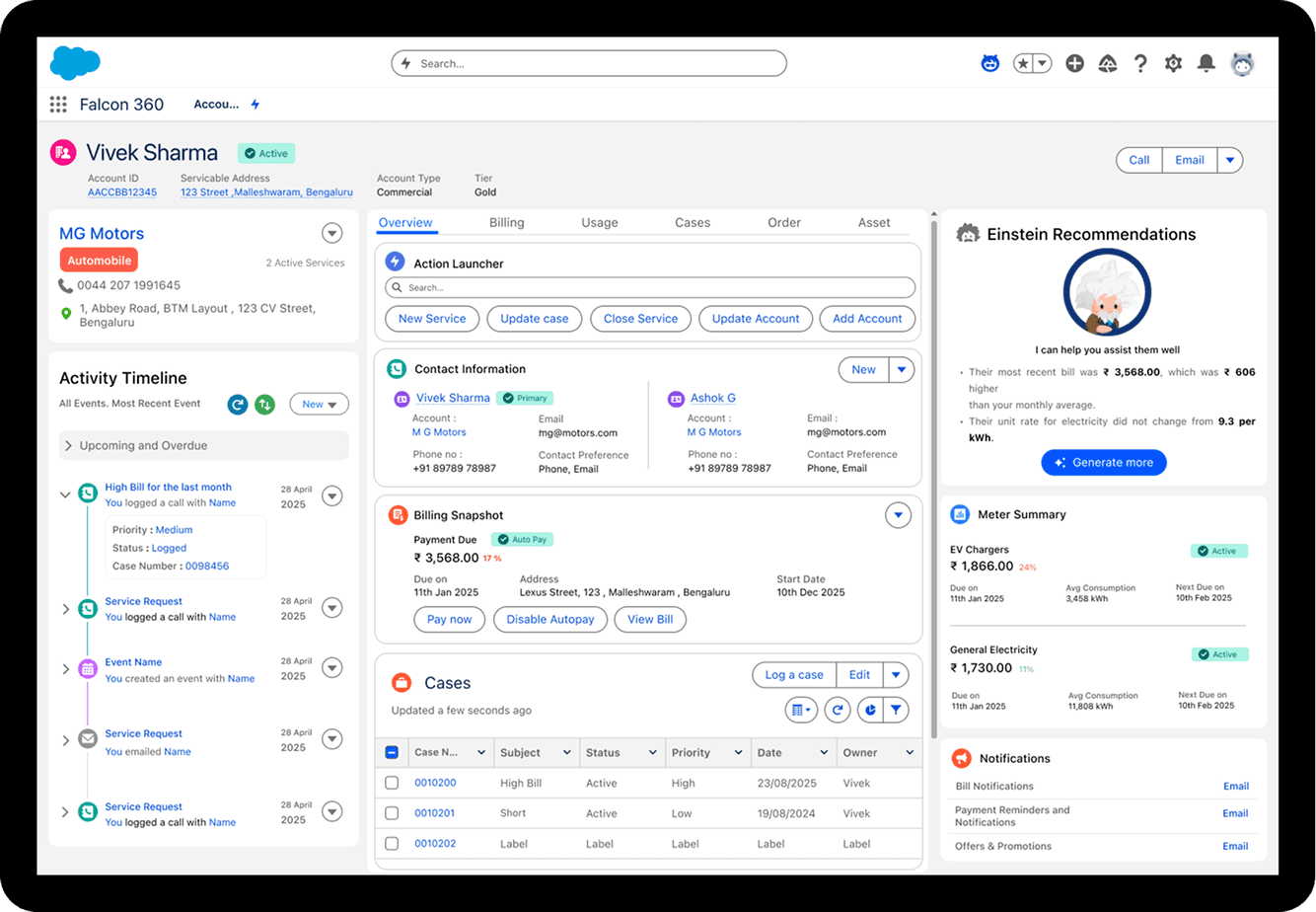Open the global Add plus icon
This screenshot has width=1316, height=912.
tap(1075, 63)
